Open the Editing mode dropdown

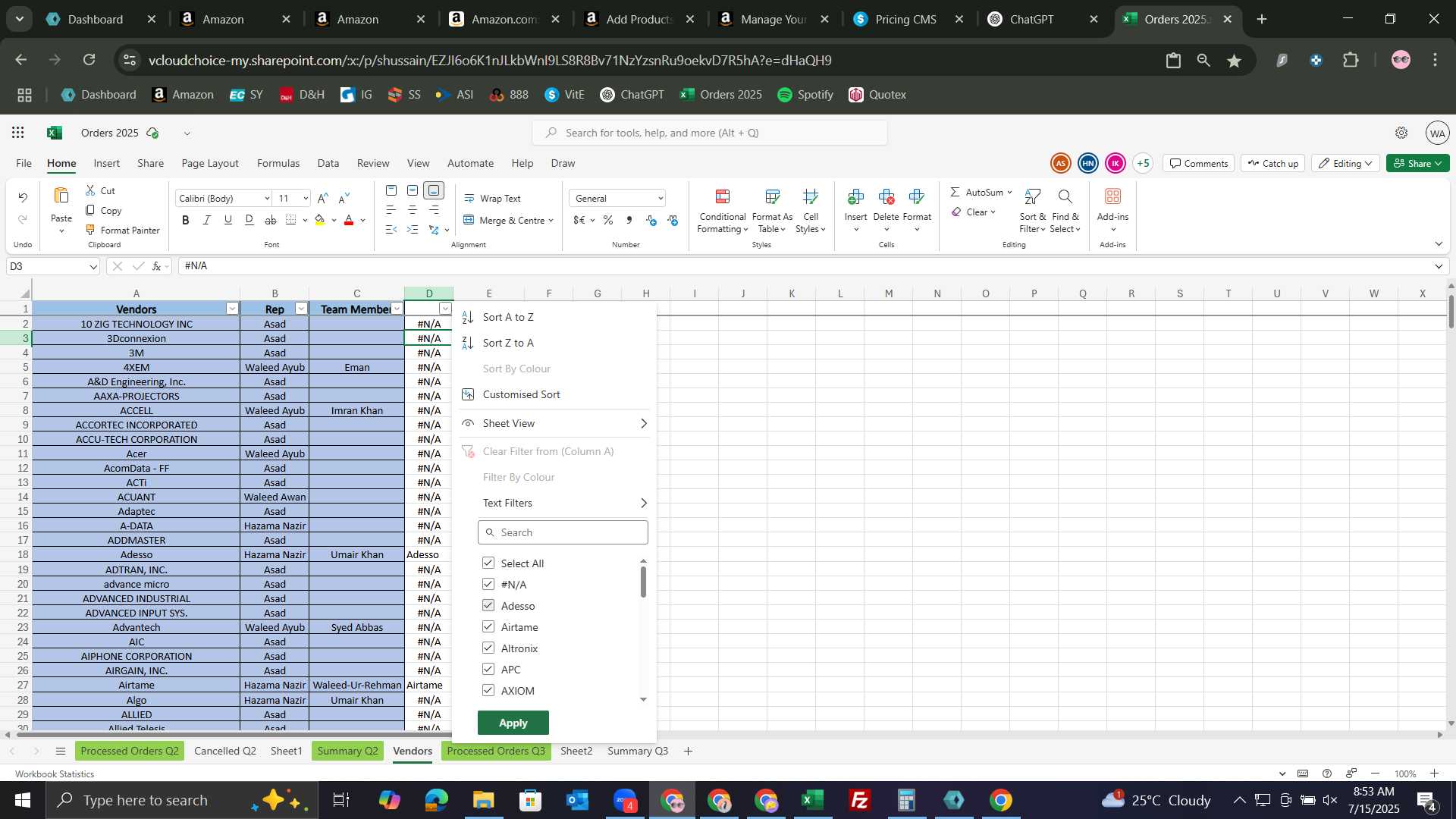(1345, 163)
